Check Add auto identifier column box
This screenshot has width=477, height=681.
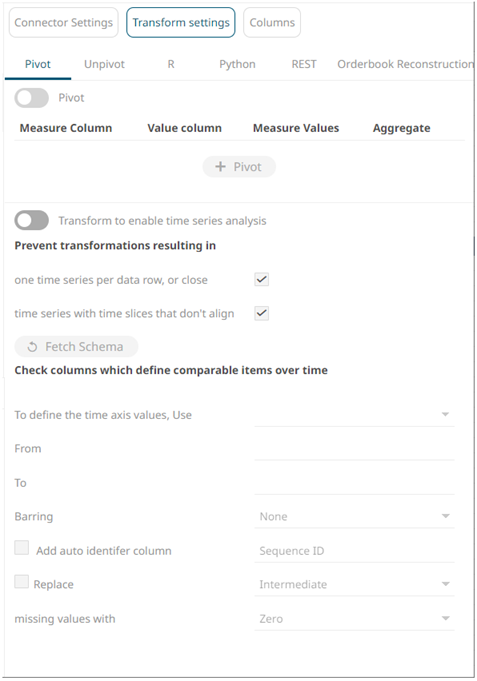(22, 548)
